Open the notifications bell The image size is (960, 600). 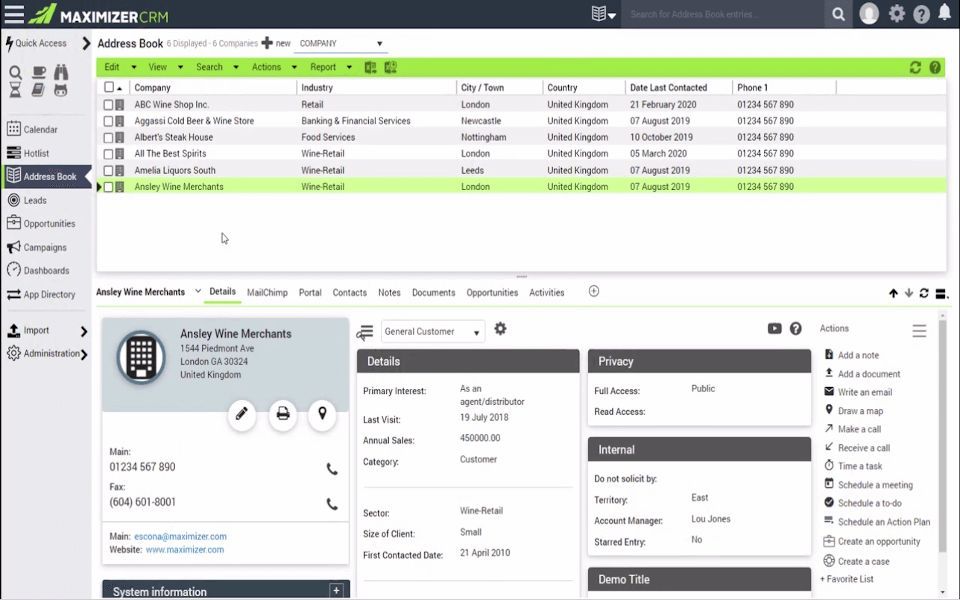click(x=945, y=13)
